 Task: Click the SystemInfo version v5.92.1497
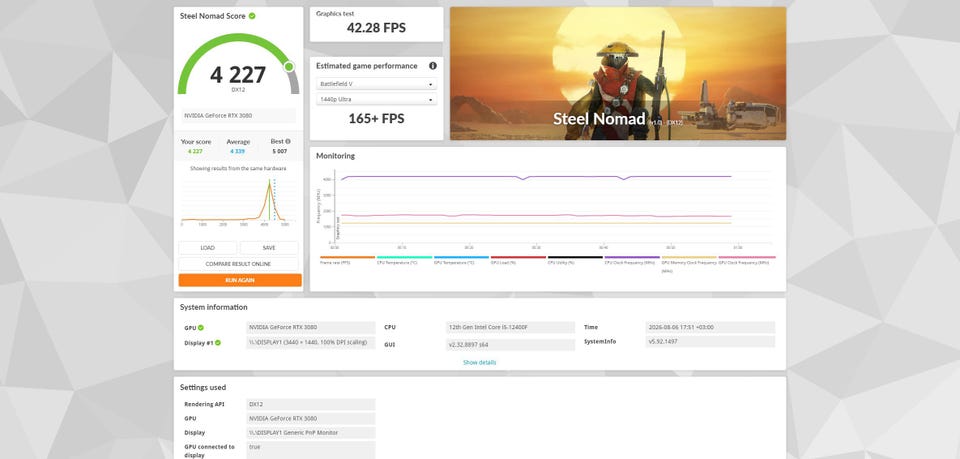tap(710, 341)
